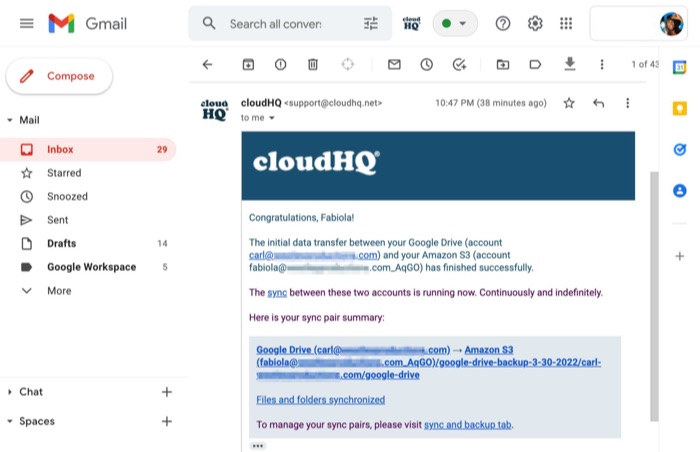Open the Labels tag icon
The height and width of the screenshot is (452, 700).
pos(535,65)
